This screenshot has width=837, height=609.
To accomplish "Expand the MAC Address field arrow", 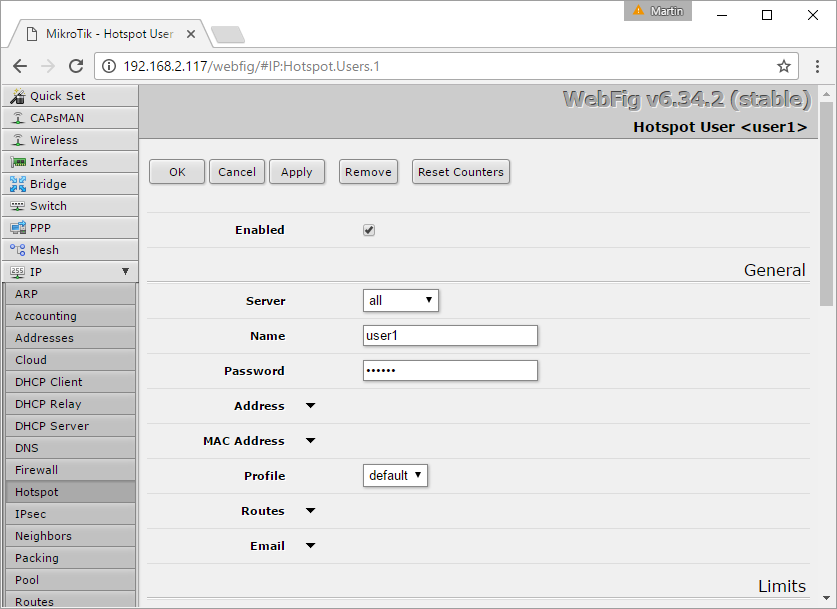I will click(310, 440).
